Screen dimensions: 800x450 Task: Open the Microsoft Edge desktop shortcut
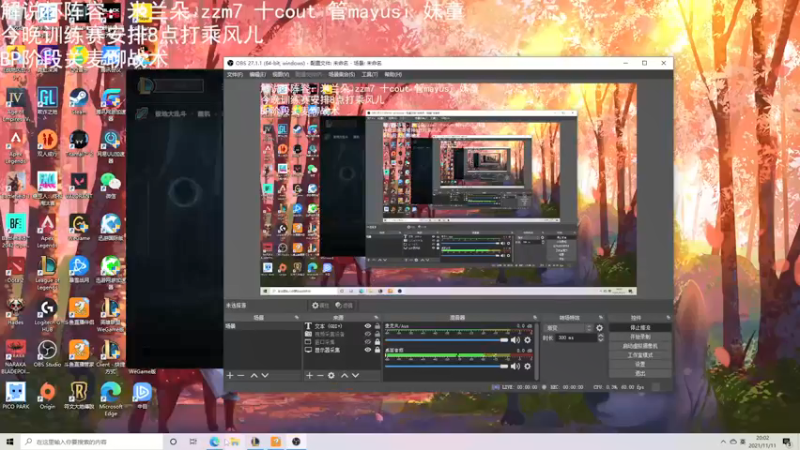point(111,399)
